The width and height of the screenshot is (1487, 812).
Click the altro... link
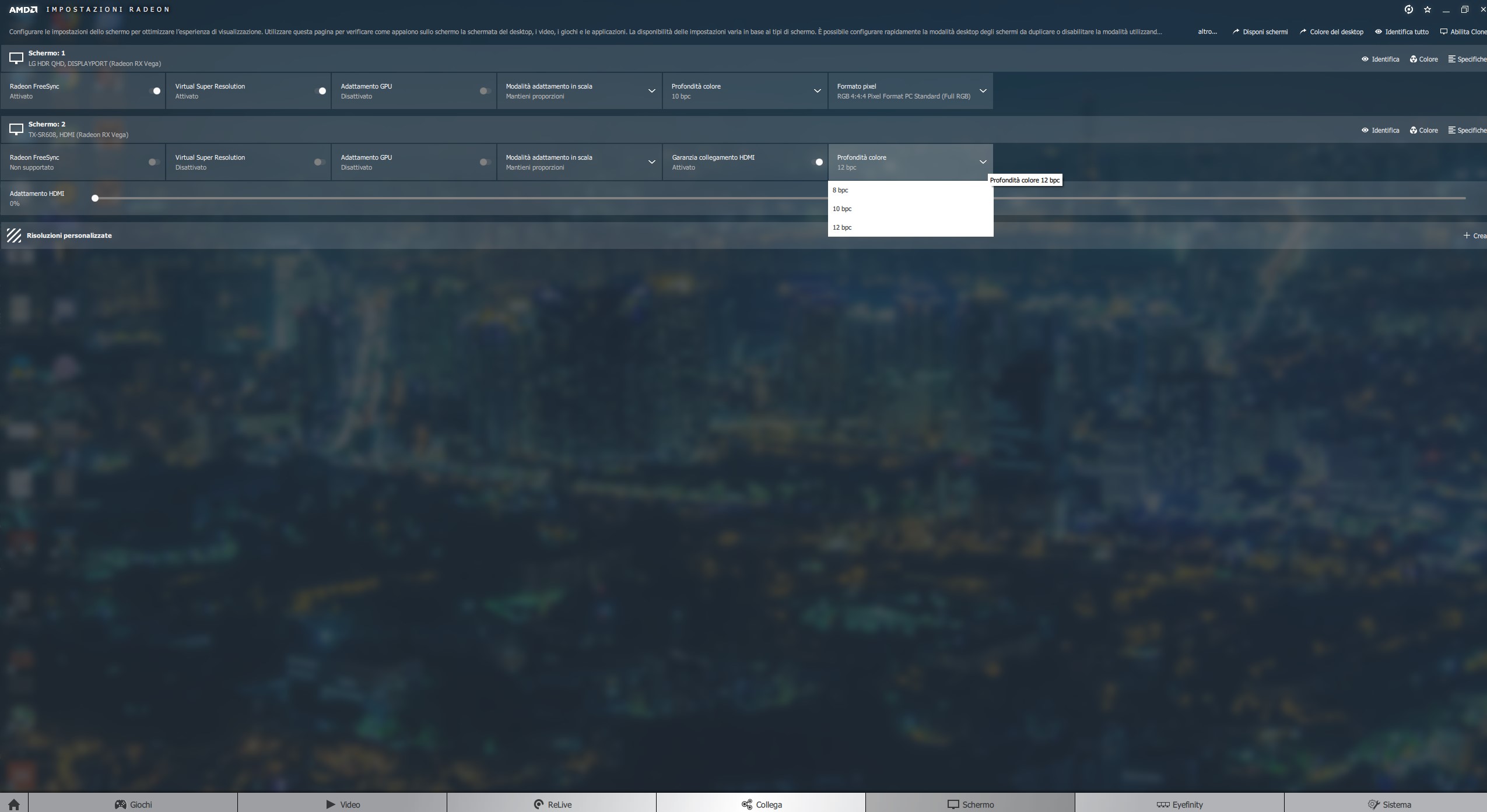(1207, 31)
